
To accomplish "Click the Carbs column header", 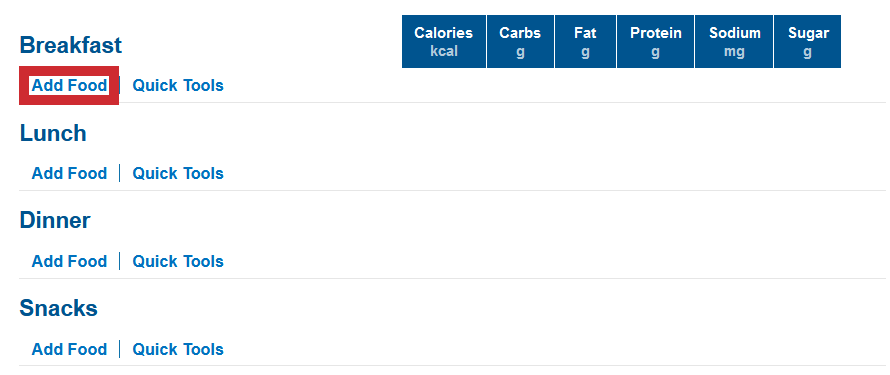I will tap(520, 41).
